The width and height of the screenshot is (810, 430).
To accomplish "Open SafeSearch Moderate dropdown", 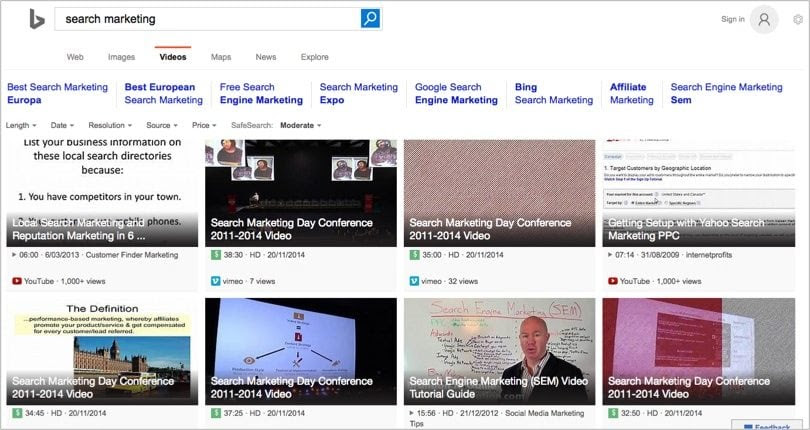I will (x=301, y=125).
